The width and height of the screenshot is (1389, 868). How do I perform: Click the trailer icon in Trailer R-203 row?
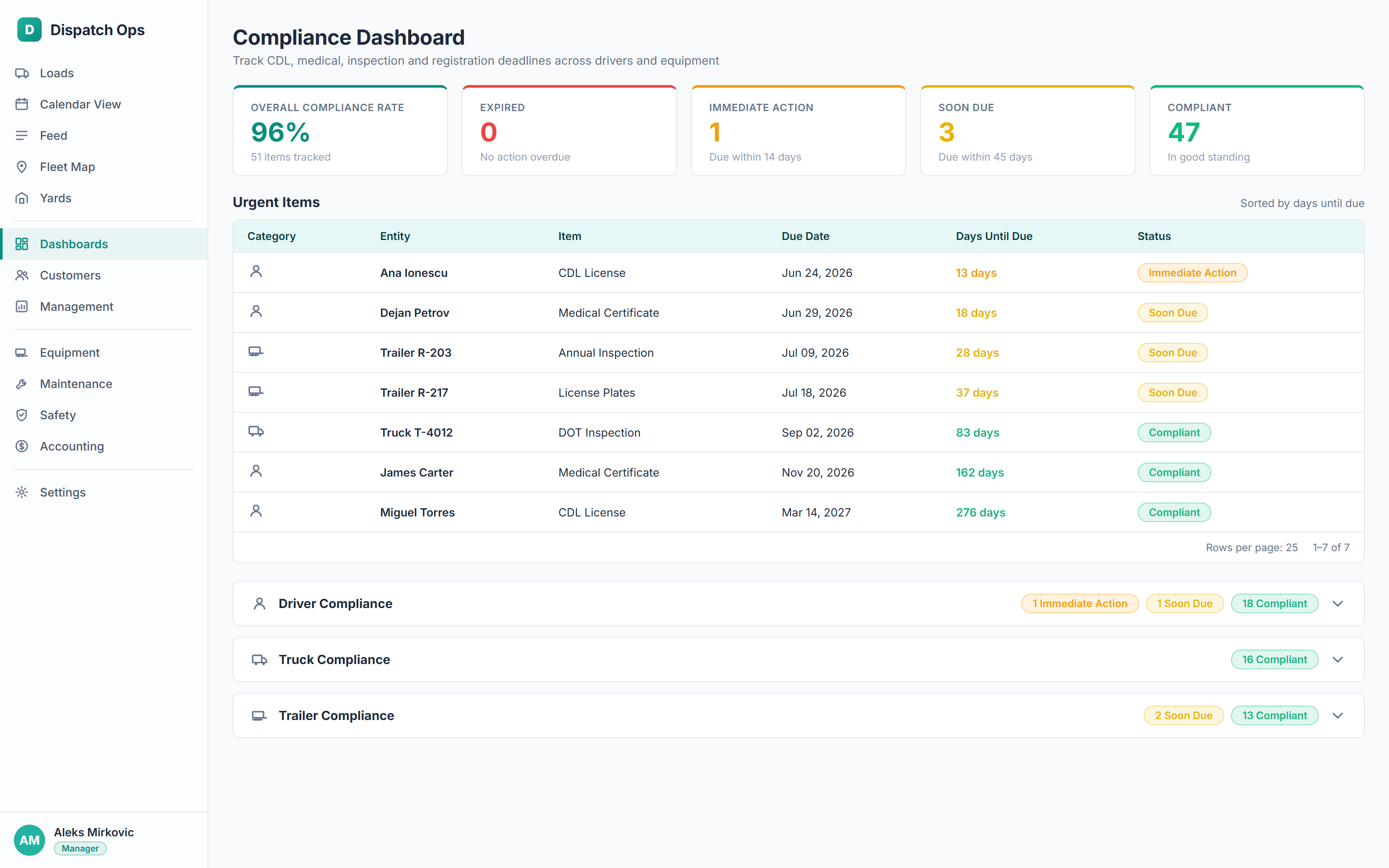coord(256,352)
